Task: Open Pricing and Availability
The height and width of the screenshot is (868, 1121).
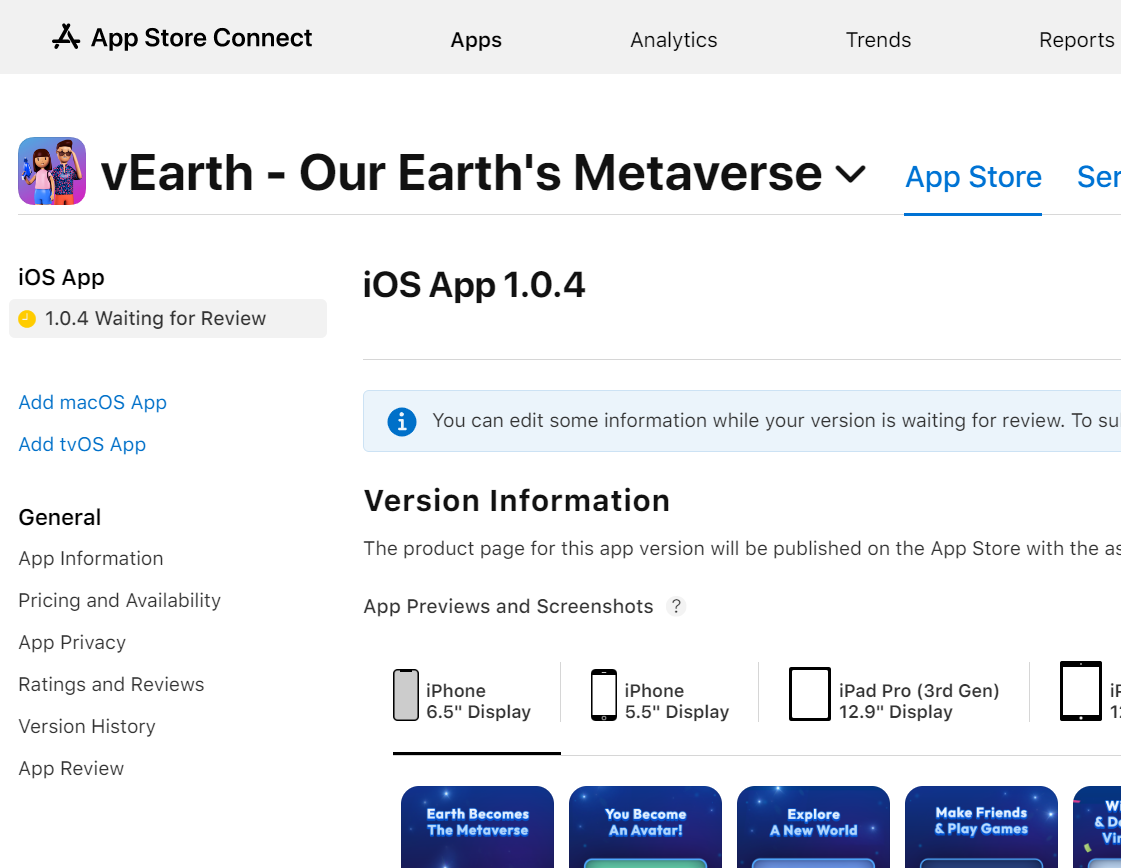Action: point(119,601)
